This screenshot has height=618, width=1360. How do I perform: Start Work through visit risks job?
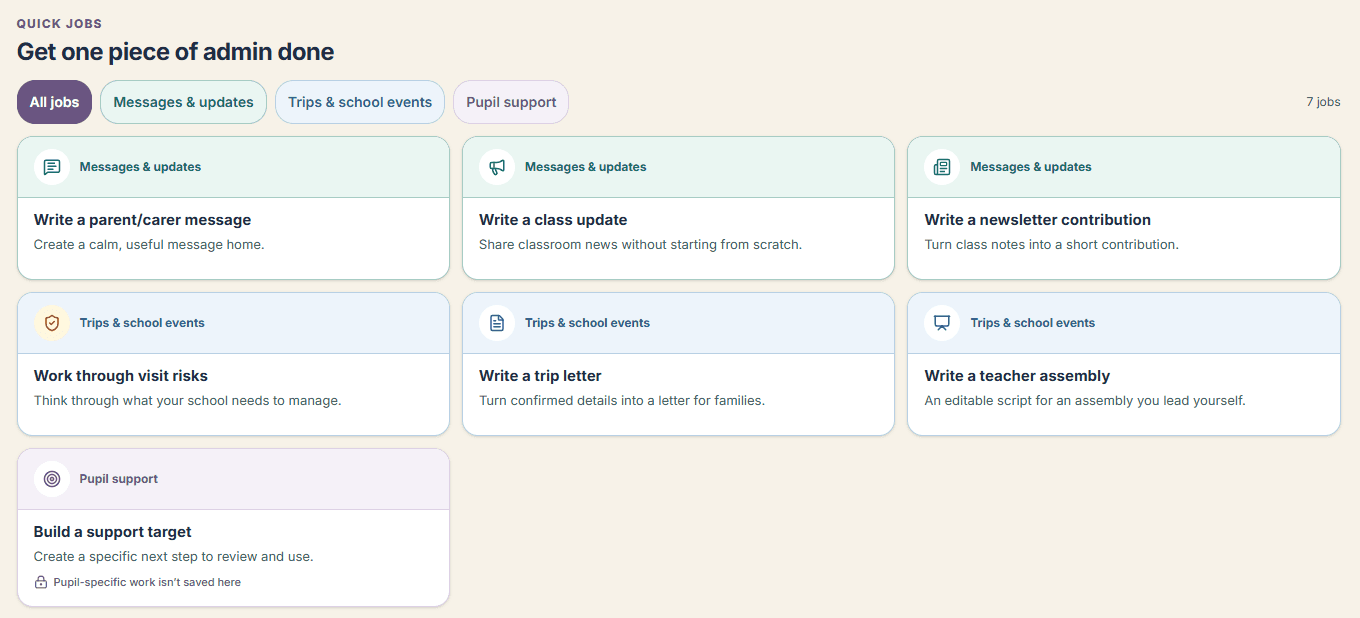tap(233, 364)
